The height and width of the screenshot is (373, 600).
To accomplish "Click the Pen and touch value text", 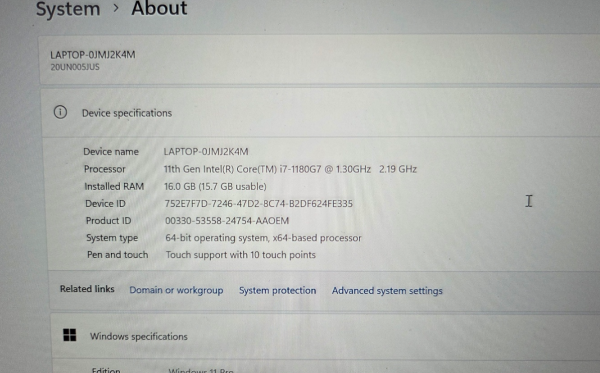I will [241, 255].
